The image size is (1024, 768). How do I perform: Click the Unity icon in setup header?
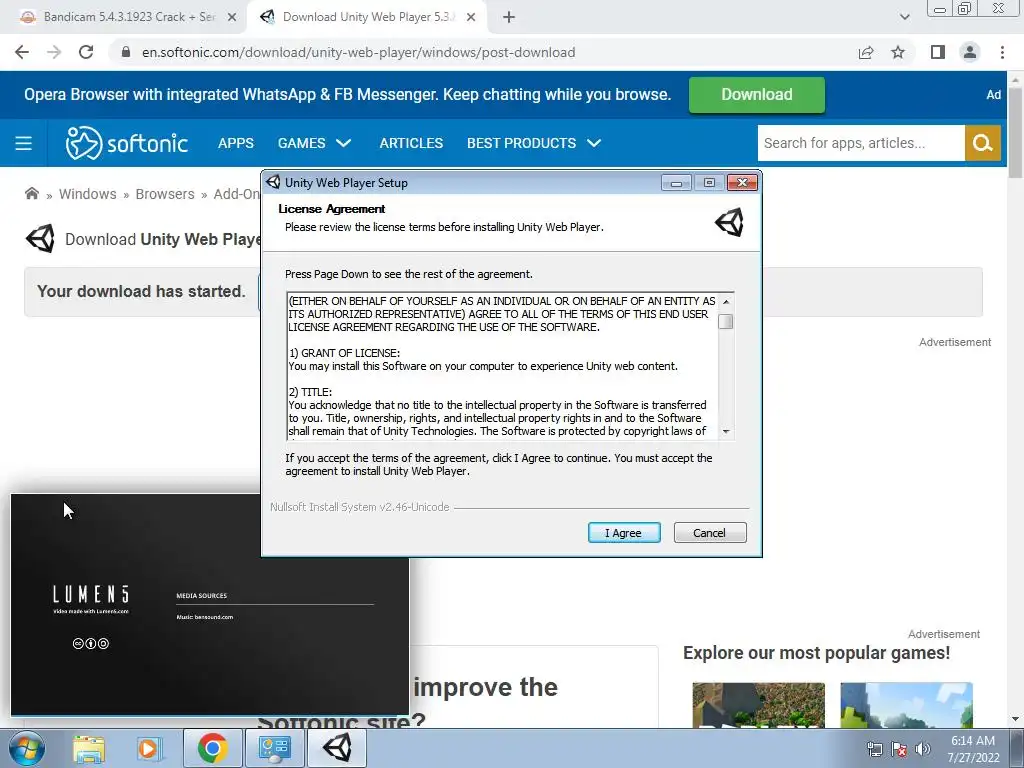729,222
